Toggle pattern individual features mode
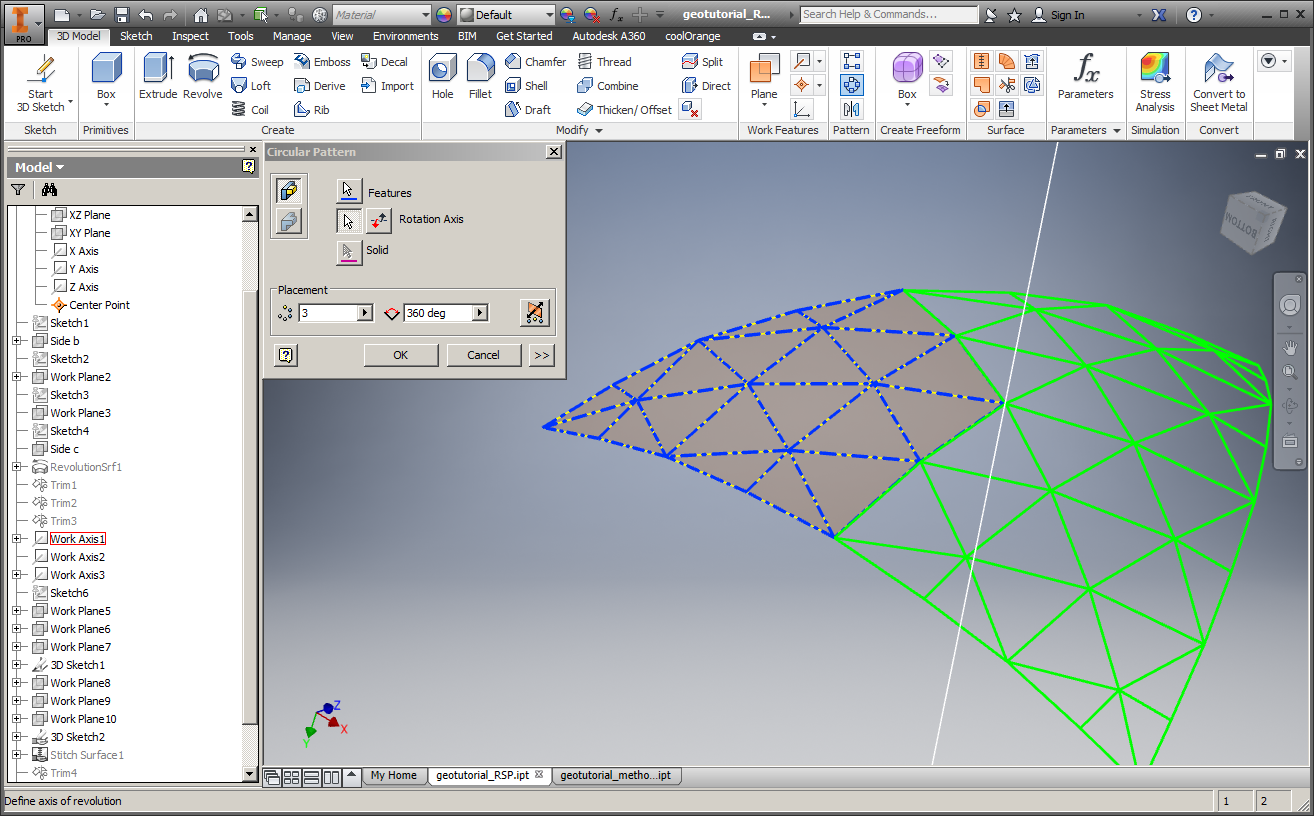The width and height of the screenshot is (1314, 816). [289, 190]
